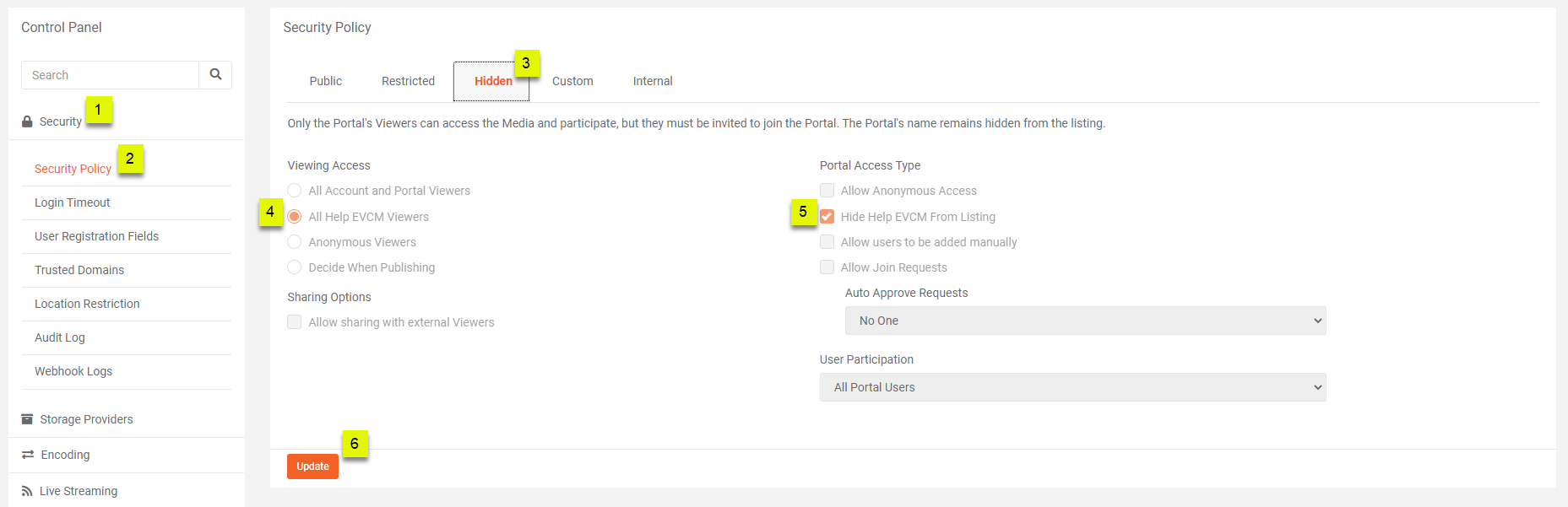Focus the Control Panel search field
Viewport: 1568px width, 507px height.
110,75
